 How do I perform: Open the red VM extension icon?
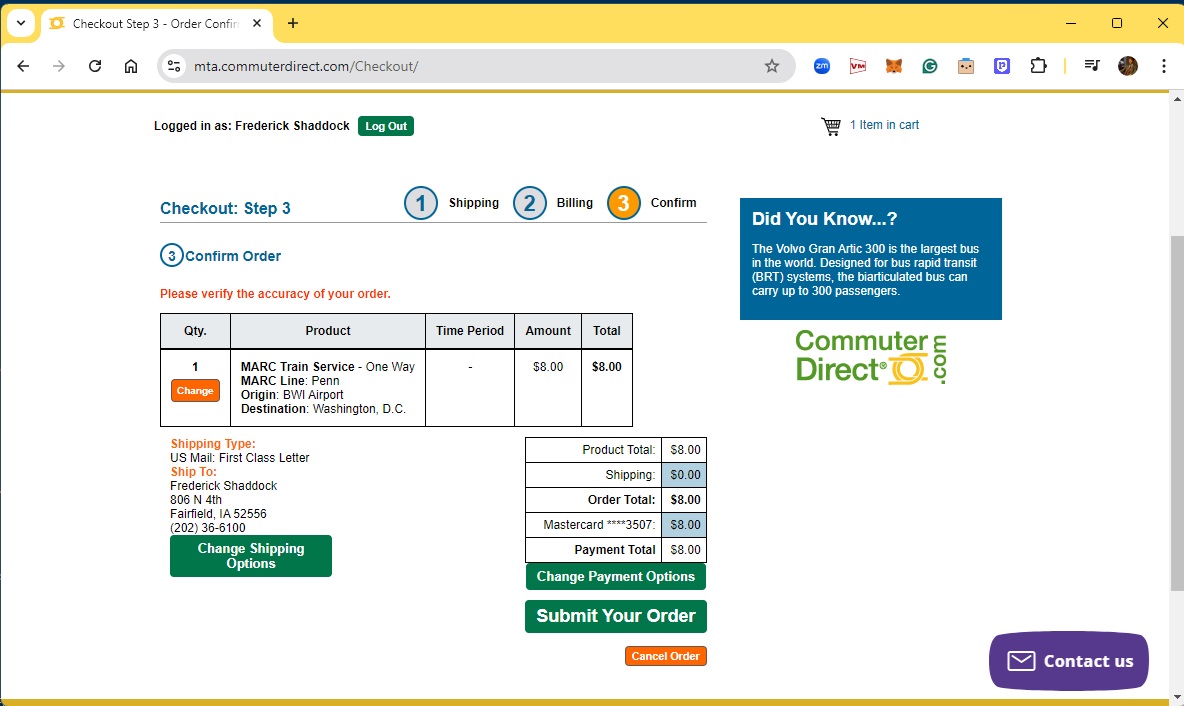[858, 66]
